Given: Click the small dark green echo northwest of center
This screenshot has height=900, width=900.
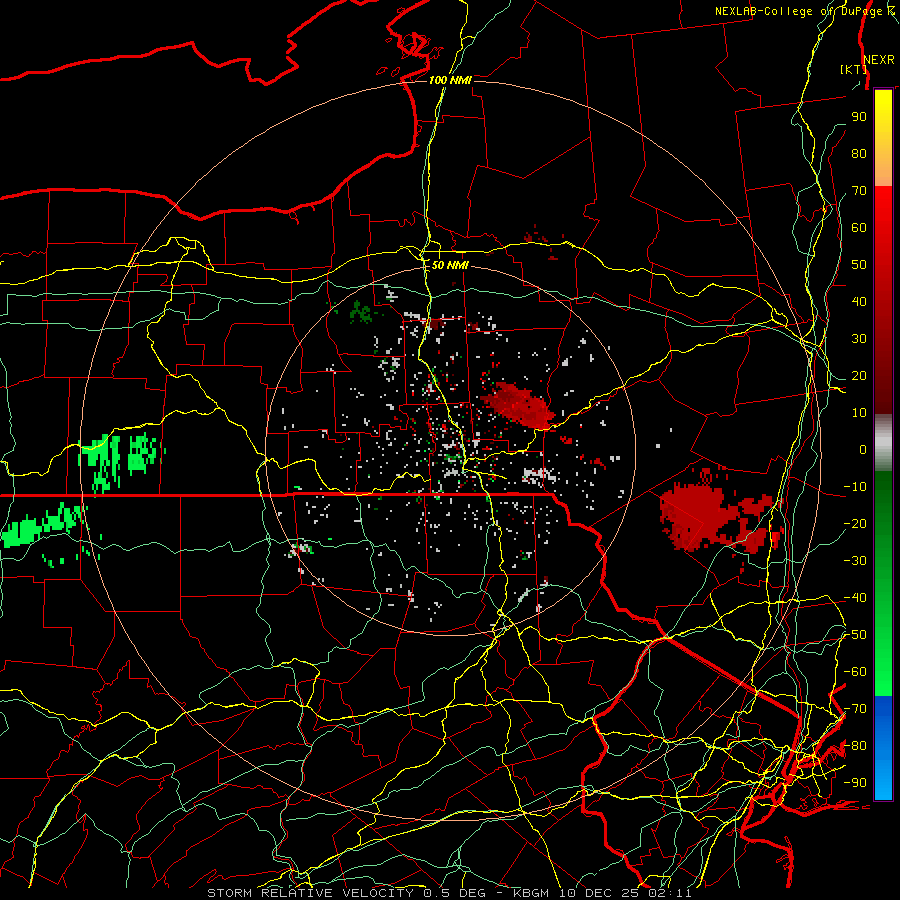Looking at the screenshot, I should [x=360, y=312].
